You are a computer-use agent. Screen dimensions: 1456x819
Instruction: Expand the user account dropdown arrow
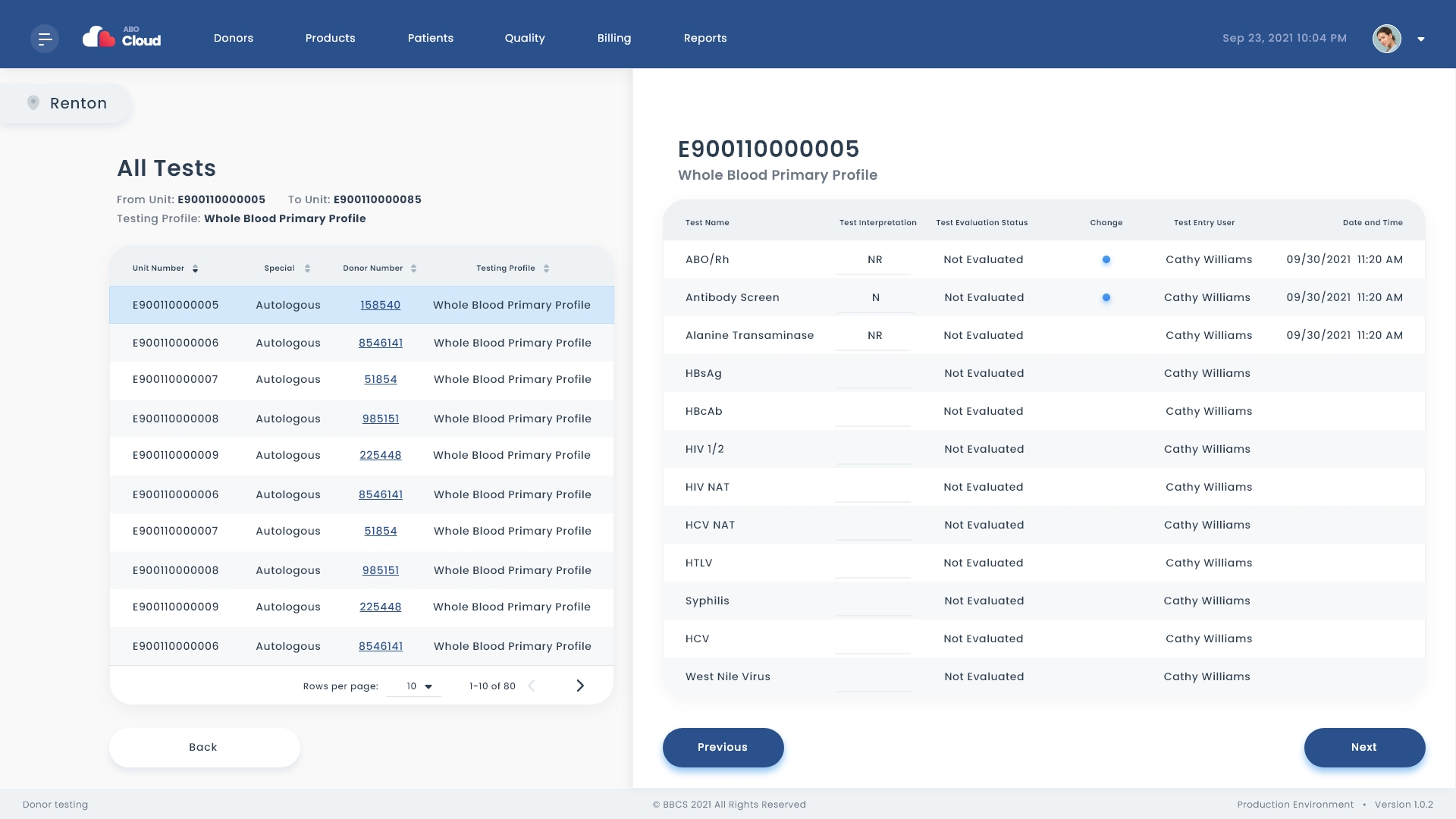[x=1421, y=39]
